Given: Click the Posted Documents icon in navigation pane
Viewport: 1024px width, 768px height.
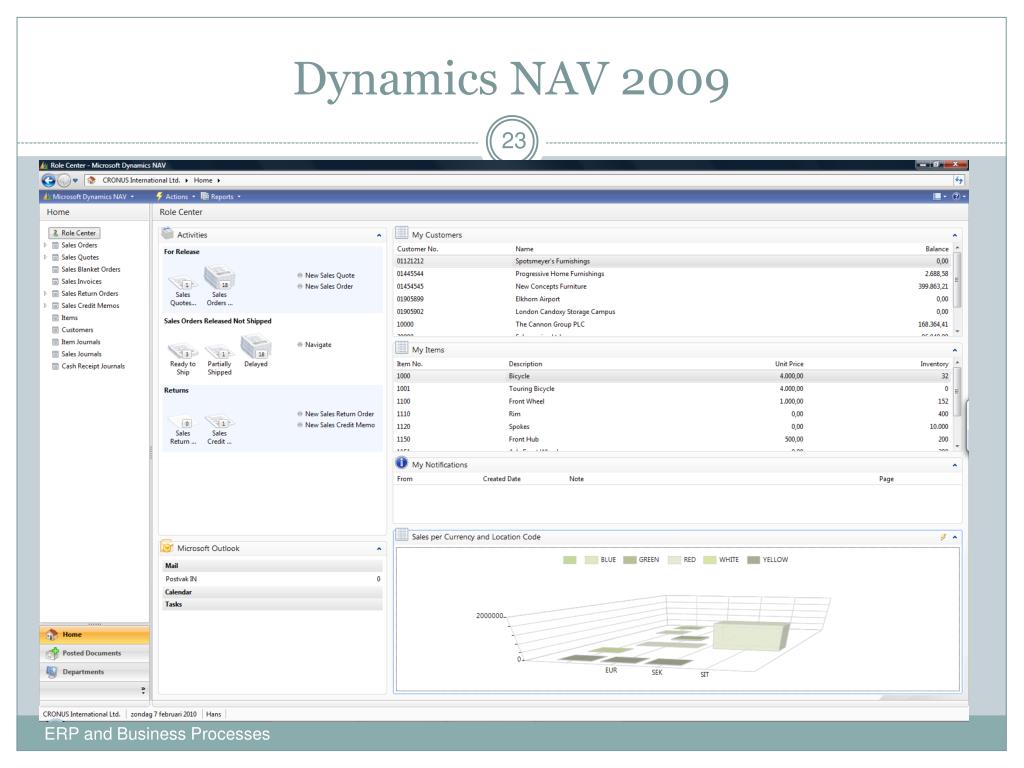Looking at the screenshot, I should pos(52,653).
